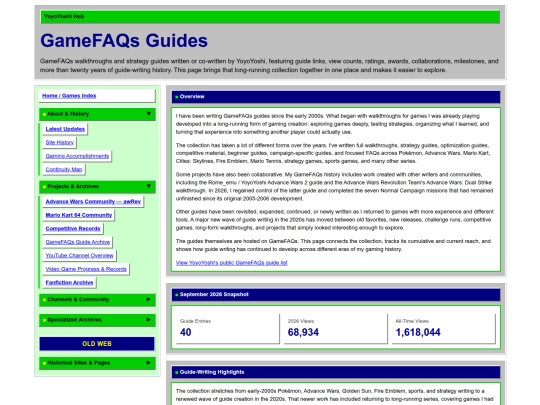View YoyoYoshi's public GameFAQs guide list

(x=231, y=263)
